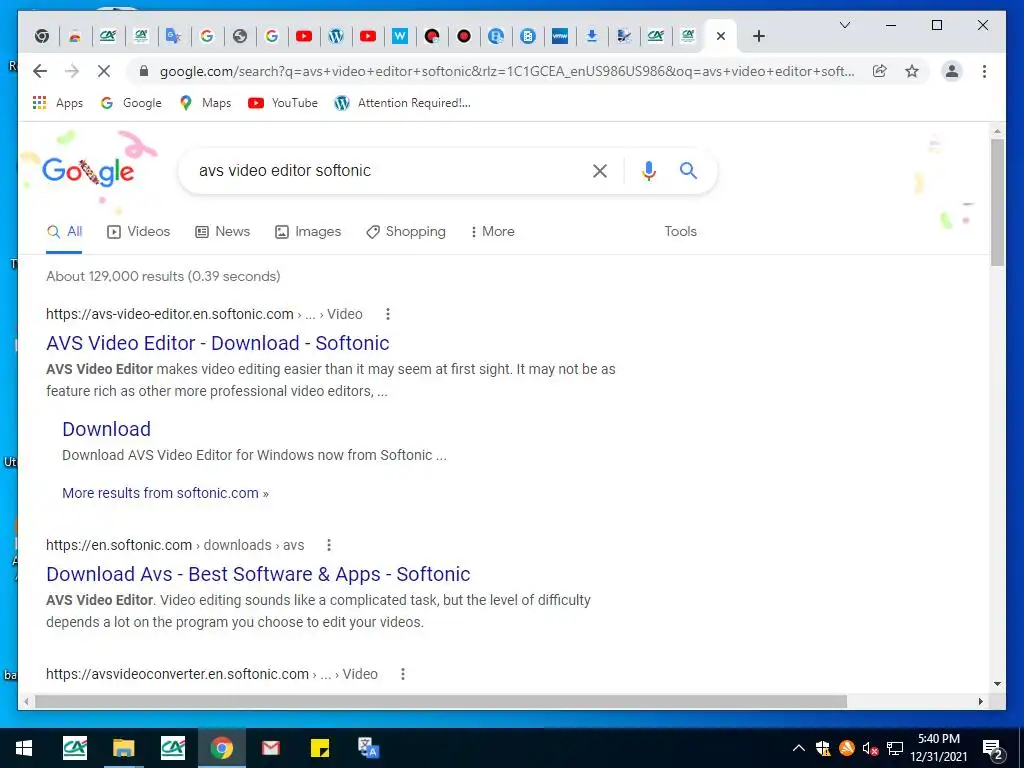Open the Google bookmark
Viewport: 1024px width, 768px height.
(131, 103)
